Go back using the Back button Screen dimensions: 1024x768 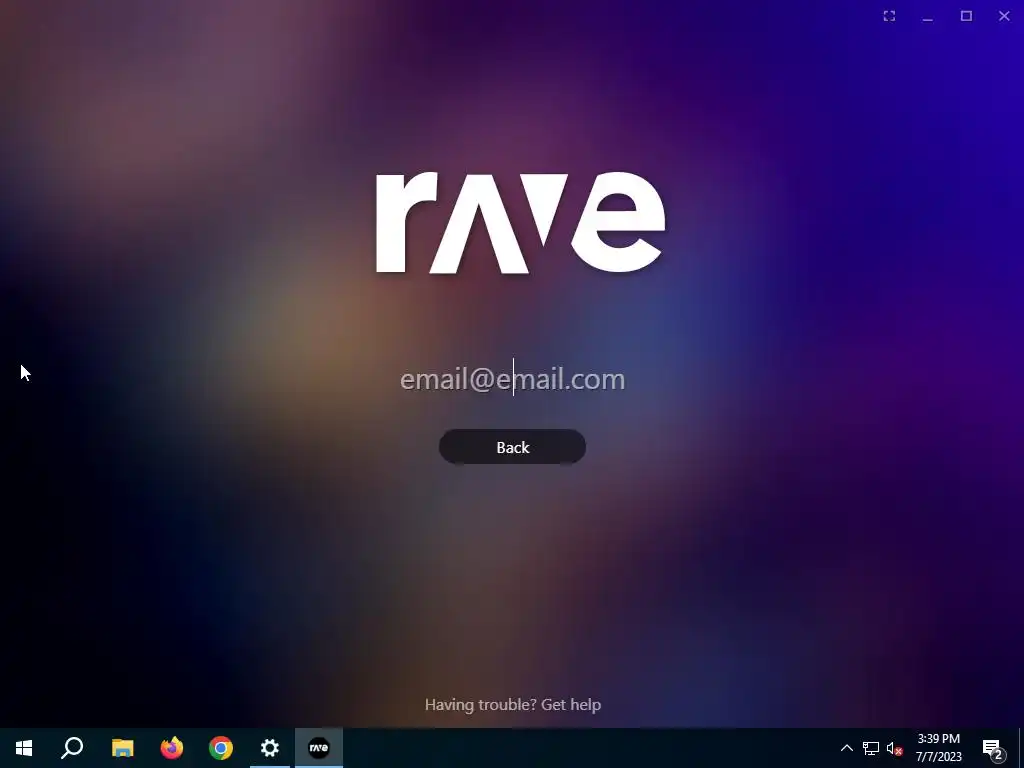(512, 447)
